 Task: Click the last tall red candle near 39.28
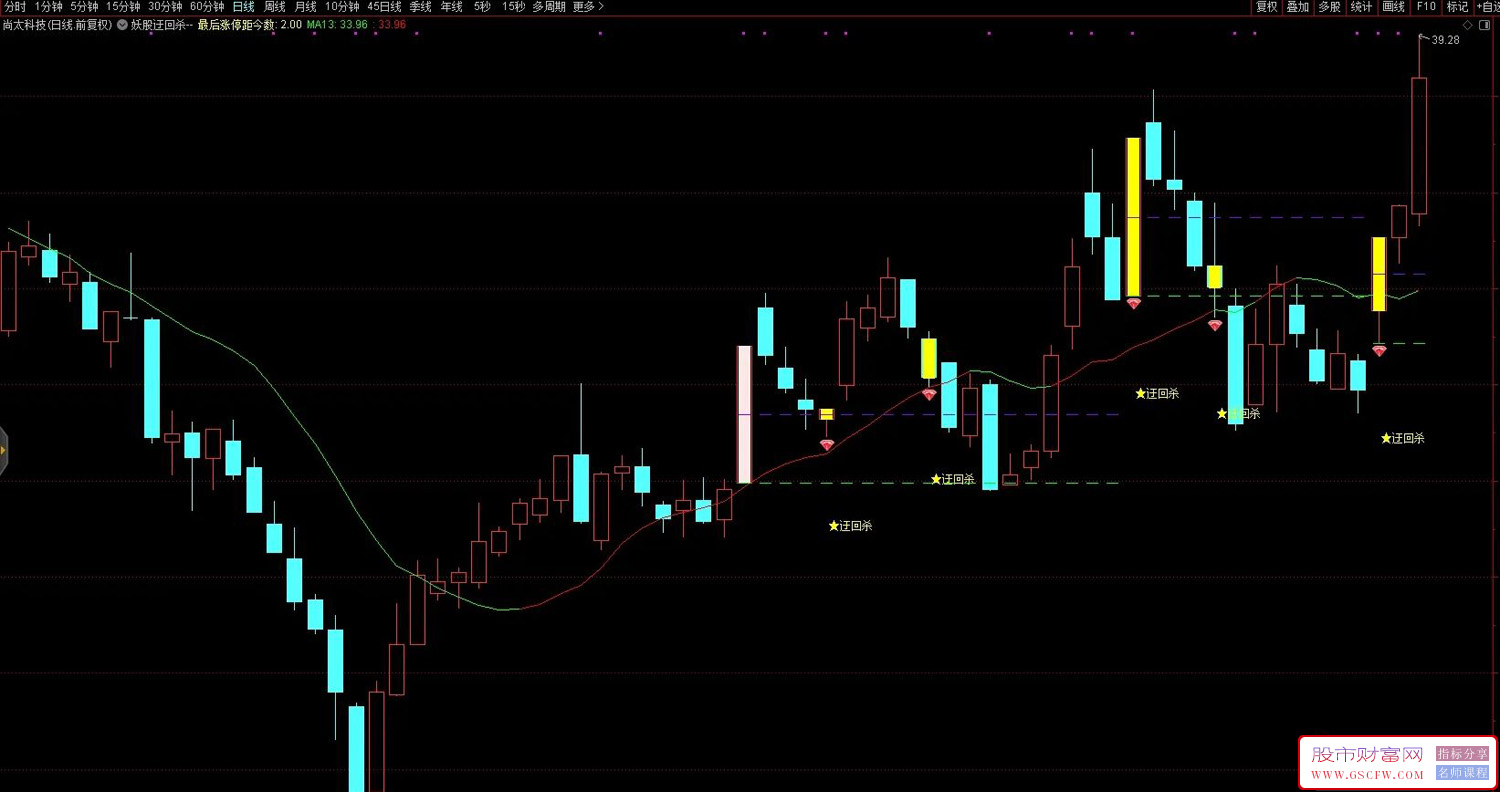point(1419,145)
